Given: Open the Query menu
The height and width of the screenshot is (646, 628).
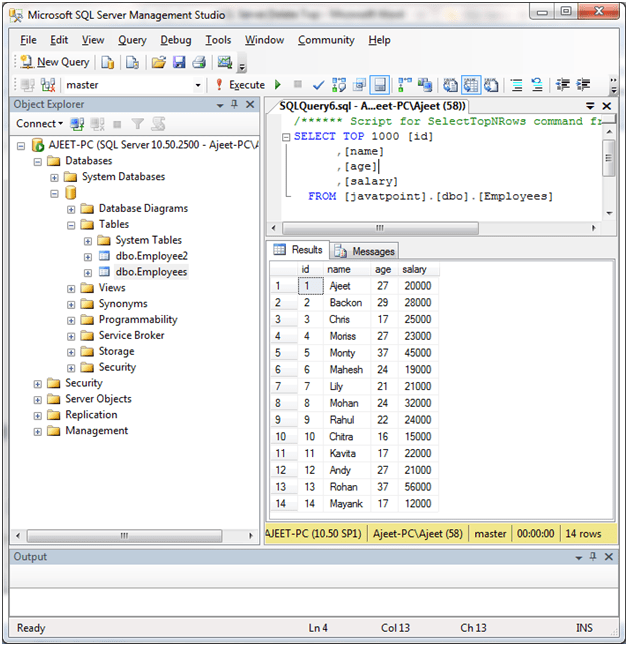Looking at the screenshot, I should pos(132,40).
